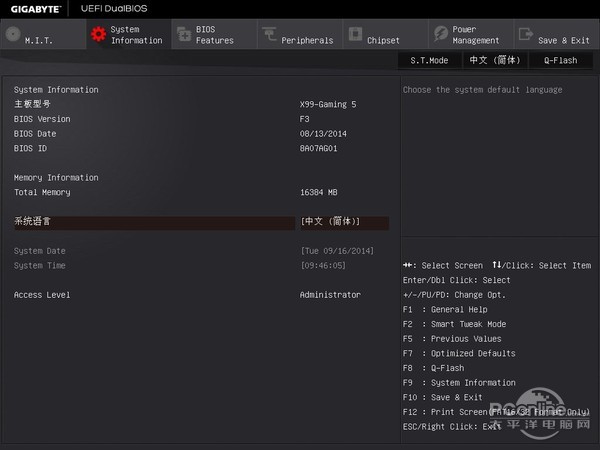The height and width of the screenshot is (450, 600).
Task: Select the Save & Exit tab
Action: tap(557, 34)
